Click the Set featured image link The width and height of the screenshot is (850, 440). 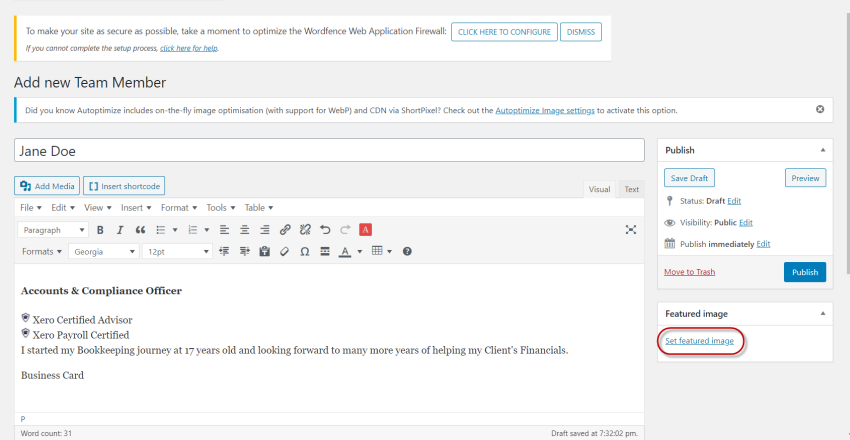click(x=699, y=341)
